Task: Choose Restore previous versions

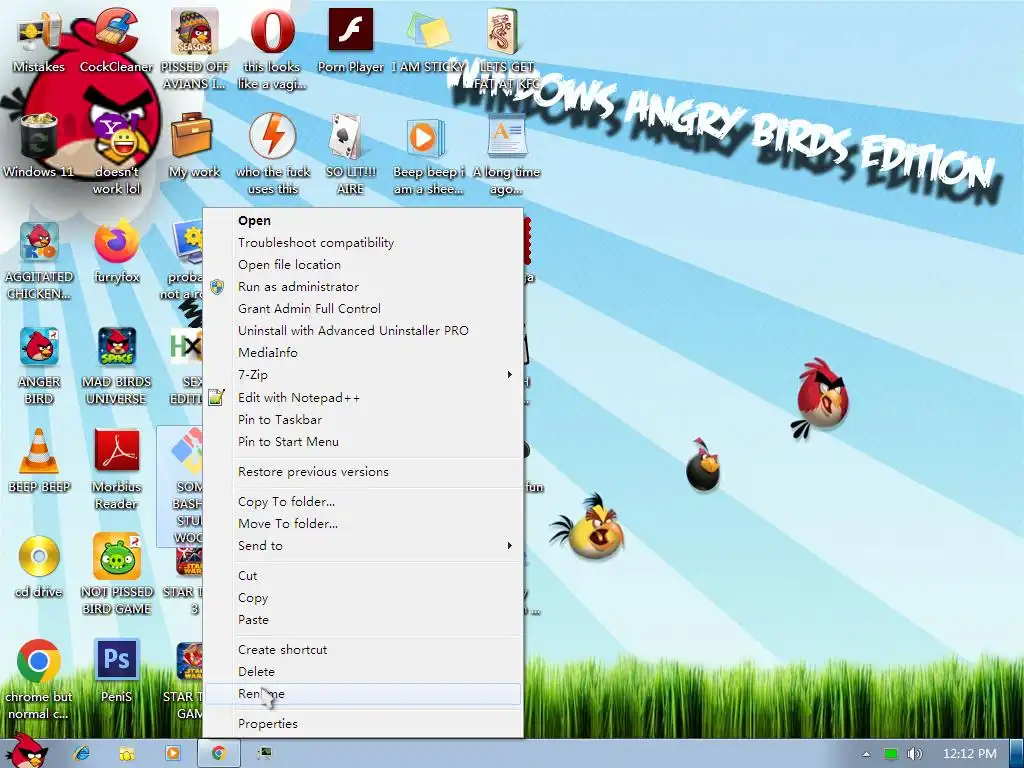Action: (x=363, y=472)
